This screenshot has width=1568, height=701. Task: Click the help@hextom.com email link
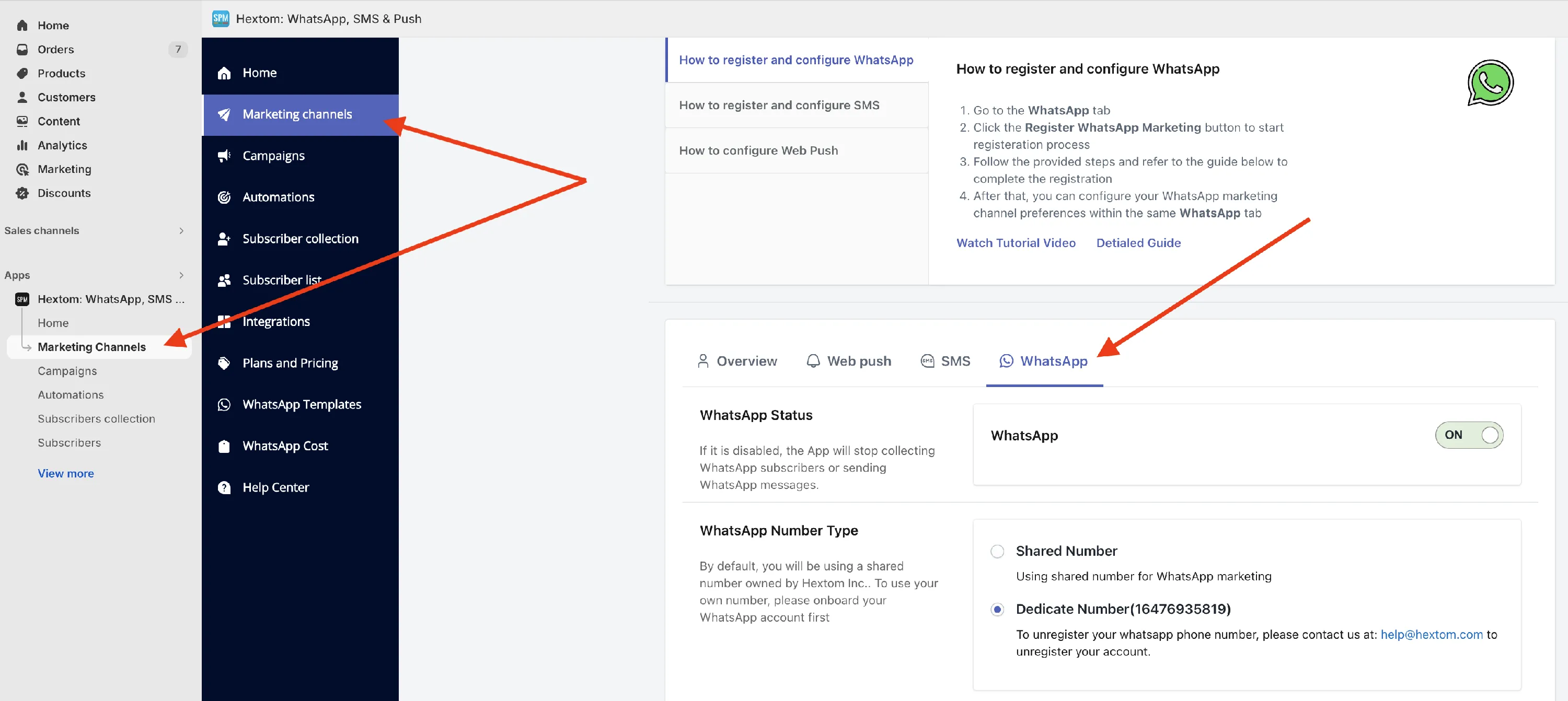tap(1431, 634)
